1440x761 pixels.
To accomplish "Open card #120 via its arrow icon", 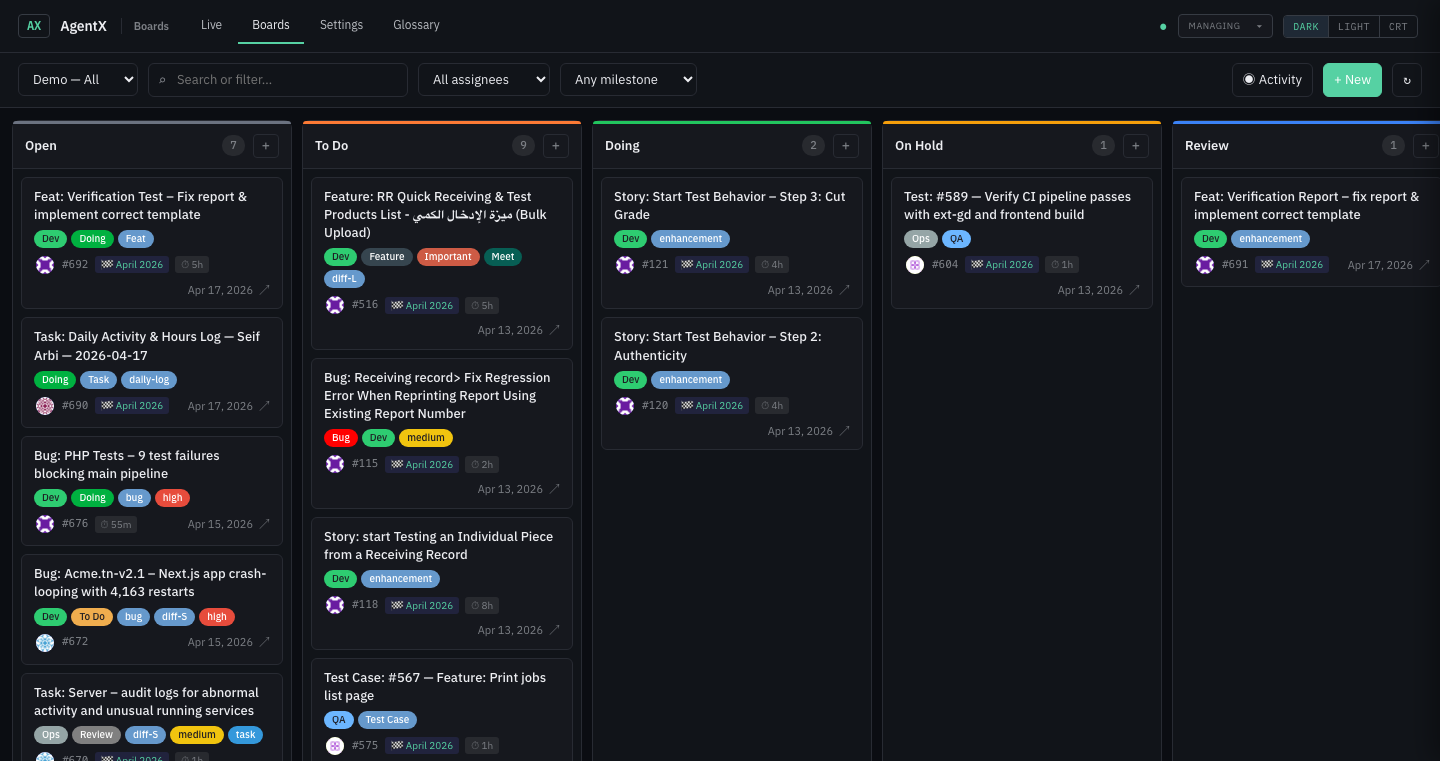I will tap(845, 431).
